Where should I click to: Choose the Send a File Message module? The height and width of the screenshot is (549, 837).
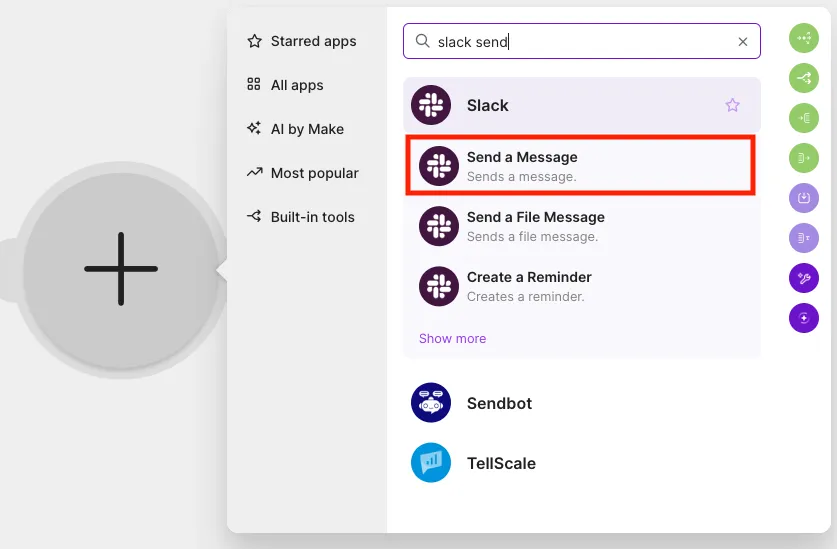pyautogui.click(x=581, y=226)
